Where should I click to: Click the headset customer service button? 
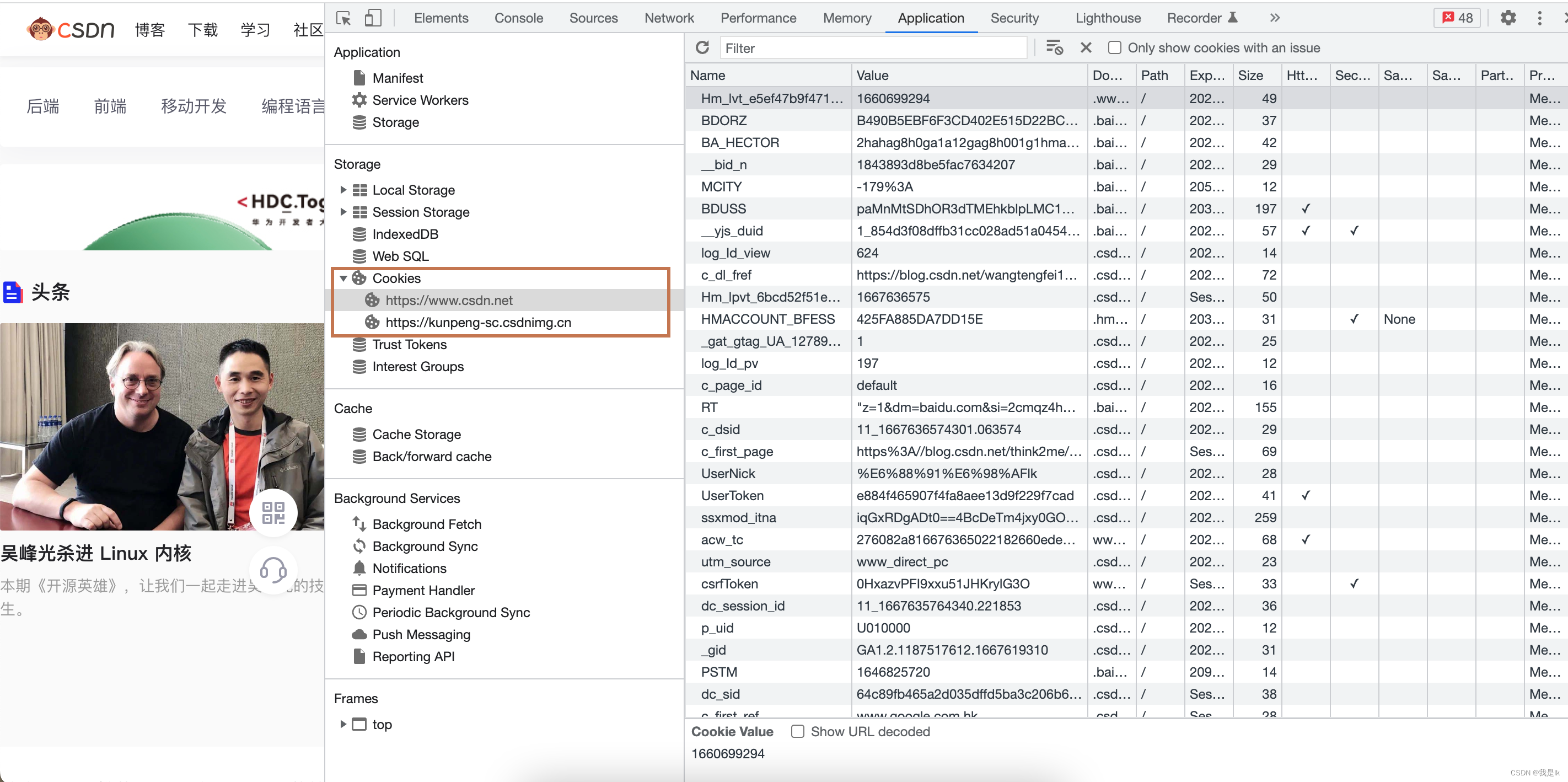point(273,571)
